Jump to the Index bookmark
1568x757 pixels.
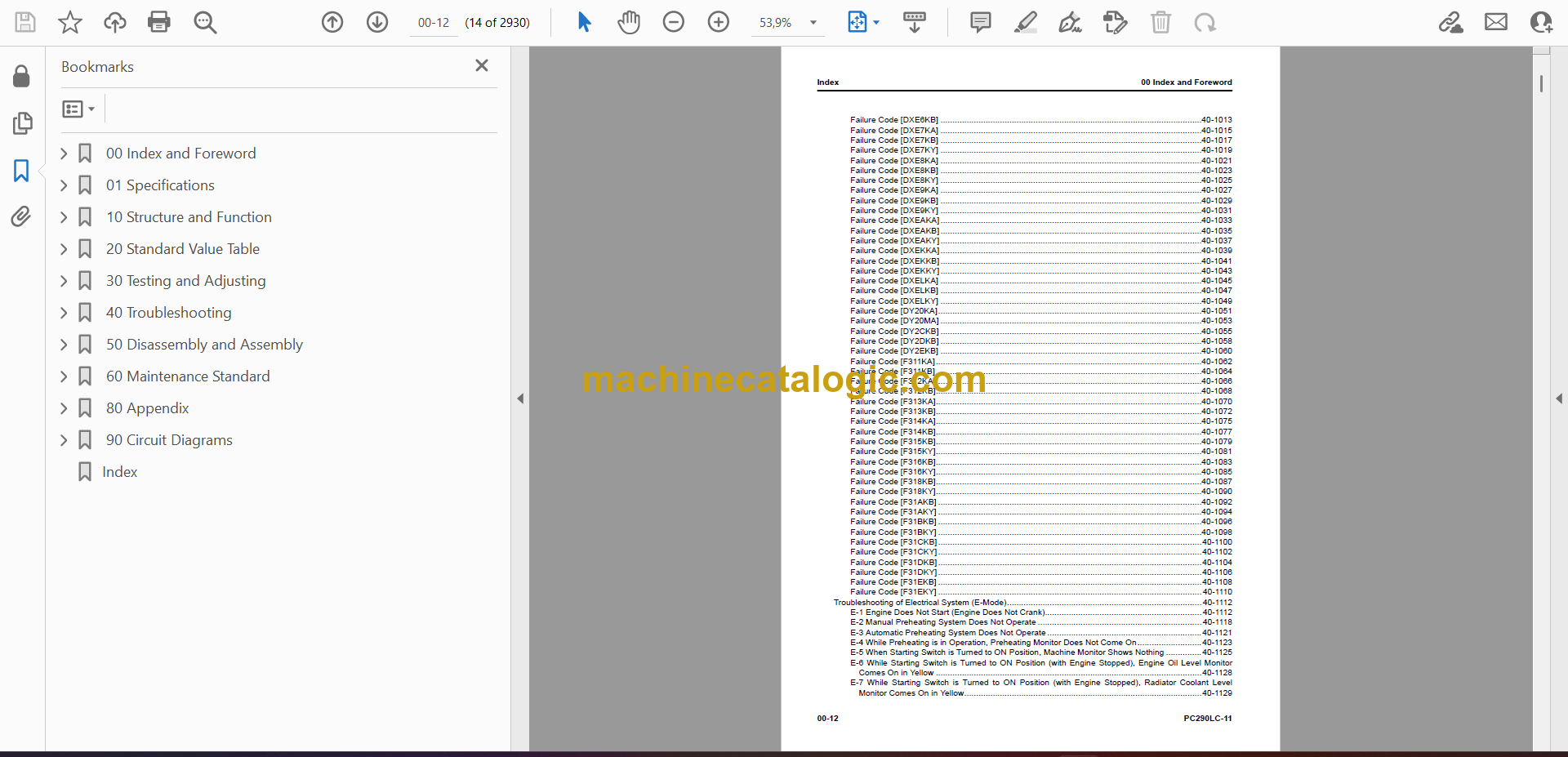tap(120, 472)
